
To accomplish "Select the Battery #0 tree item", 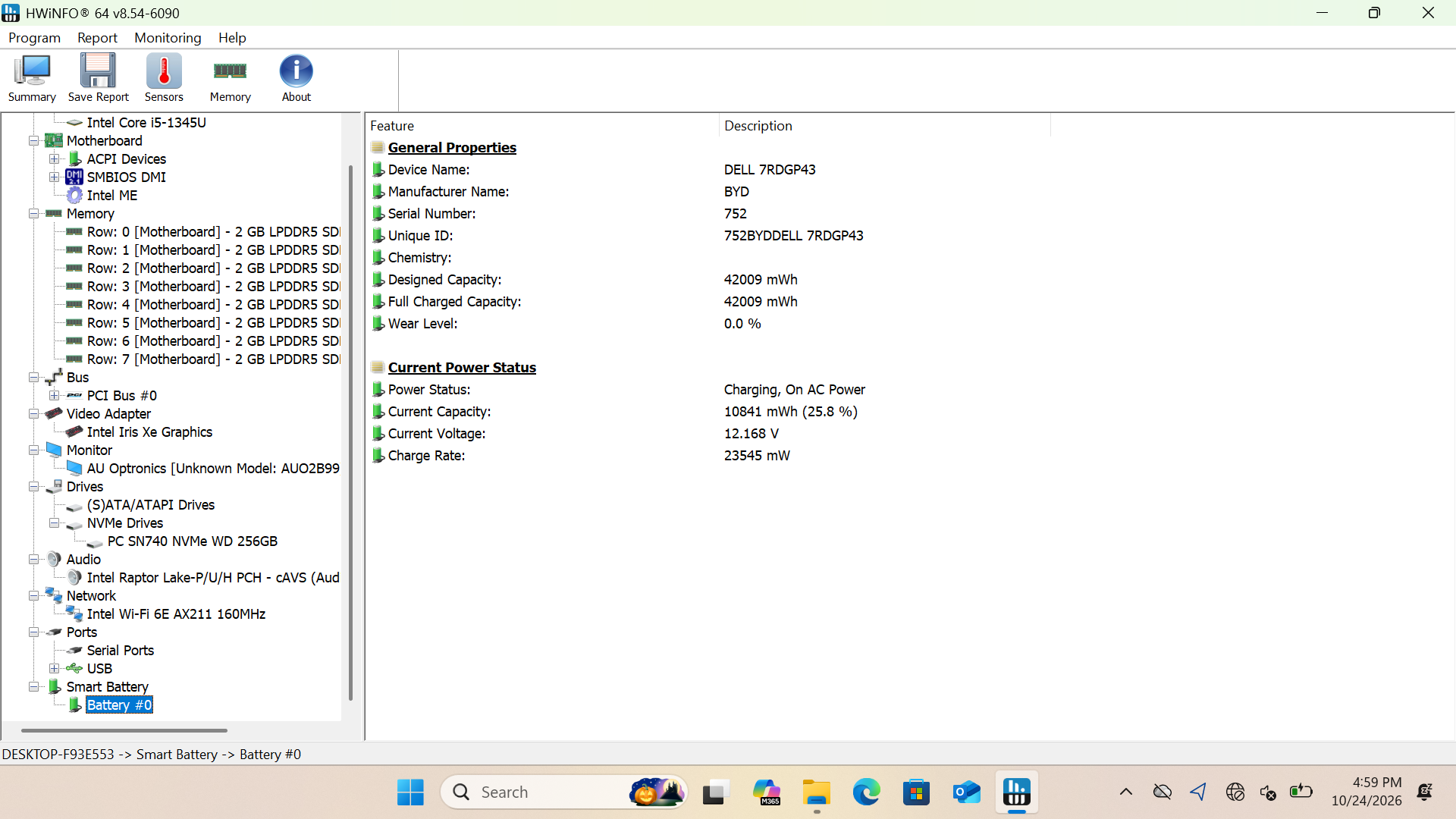I will 120,705.
